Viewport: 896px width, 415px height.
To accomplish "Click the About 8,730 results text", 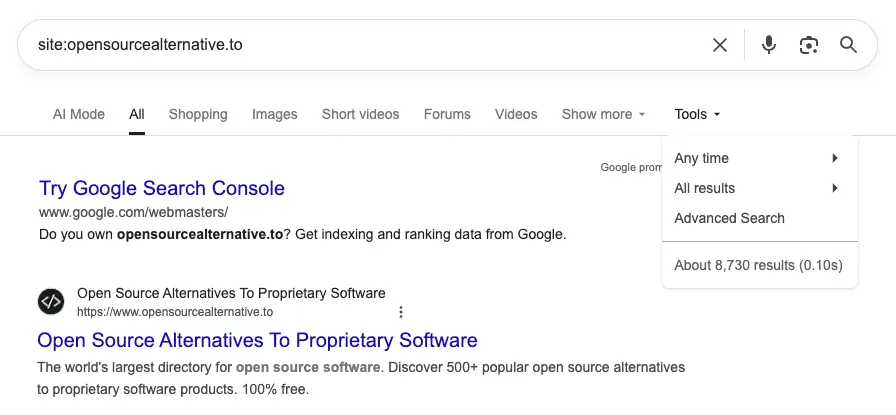I will 758,265.
